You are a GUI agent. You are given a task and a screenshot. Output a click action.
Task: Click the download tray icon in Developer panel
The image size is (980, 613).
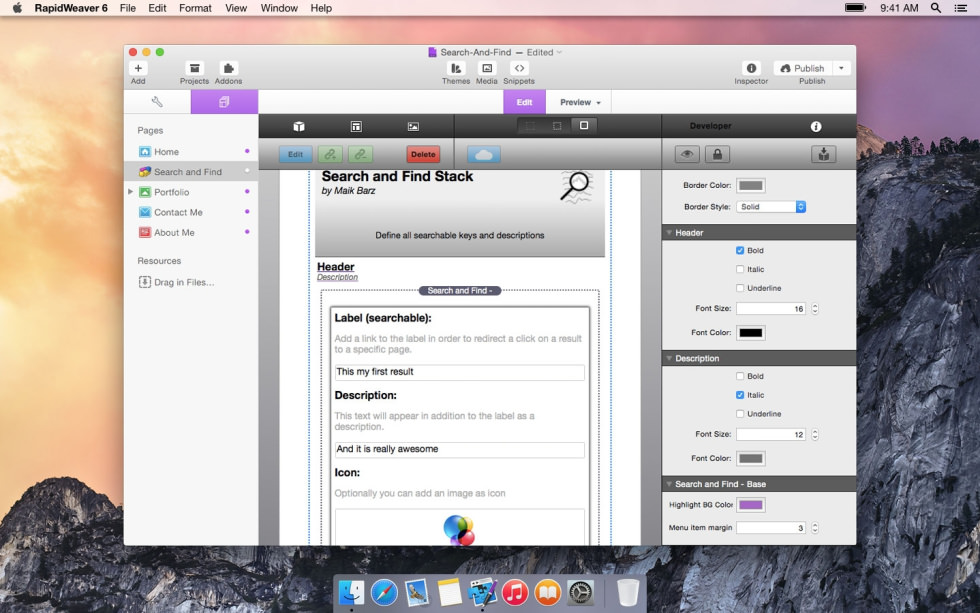(824, 154)
